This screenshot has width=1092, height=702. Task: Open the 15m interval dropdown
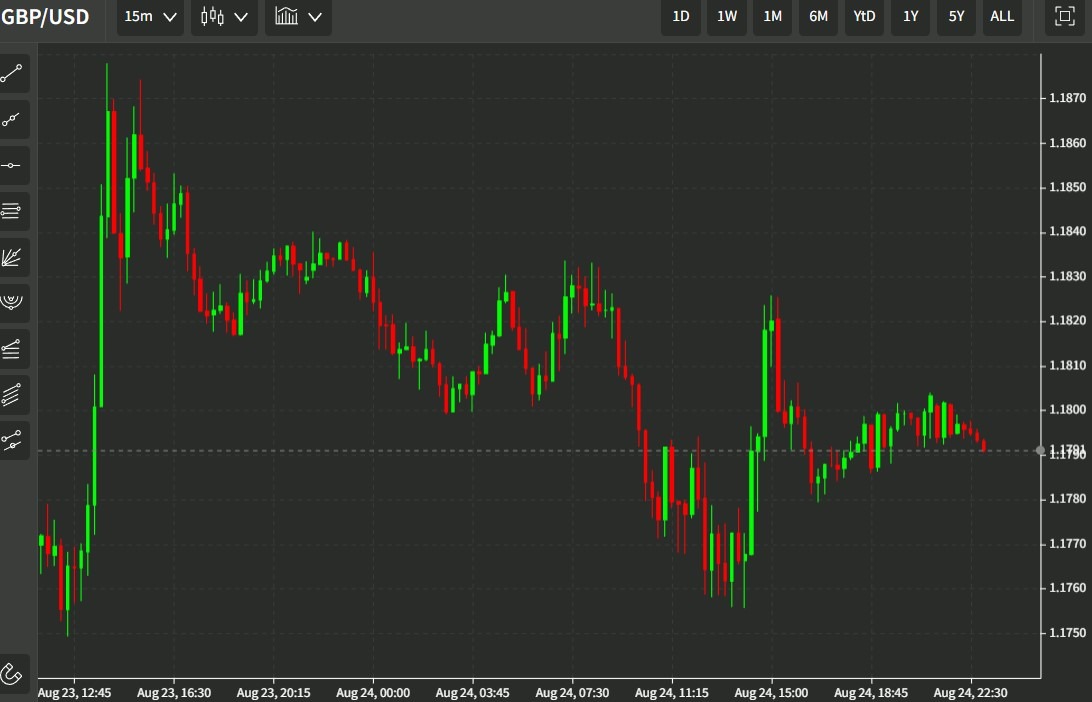click(150, 17)
